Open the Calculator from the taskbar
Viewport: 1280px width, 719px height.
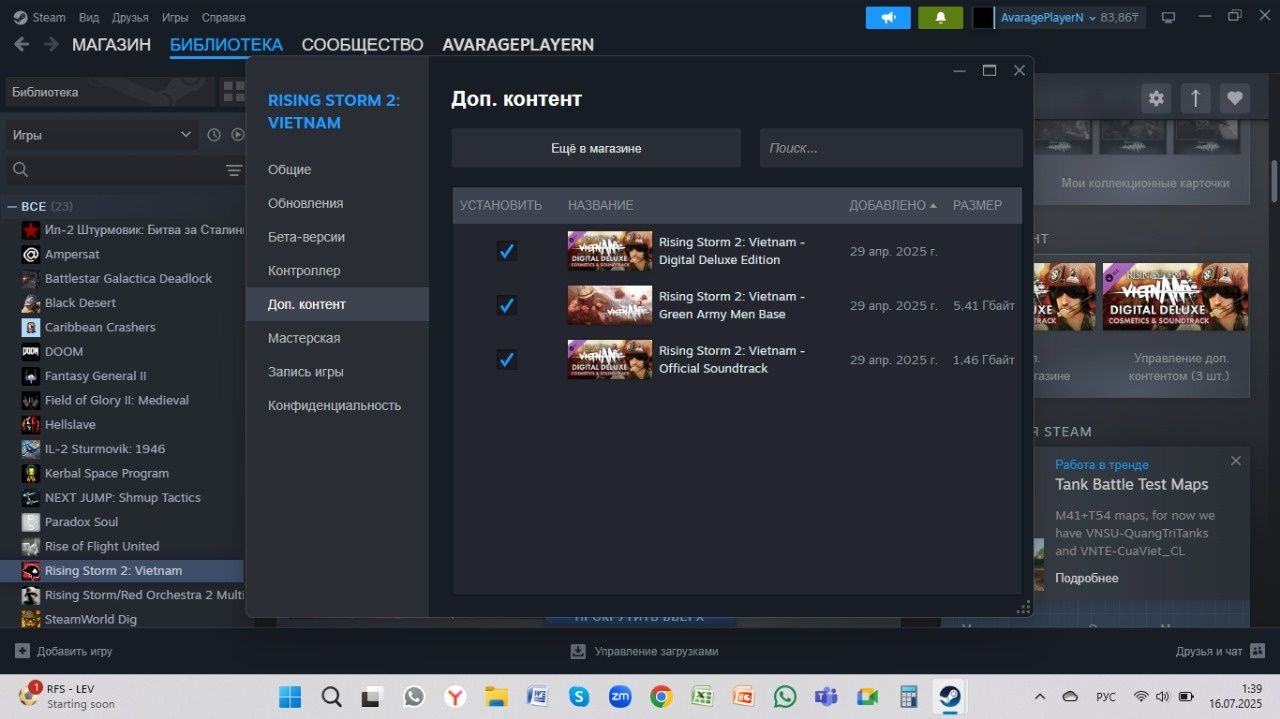click(x=909, y=696)
